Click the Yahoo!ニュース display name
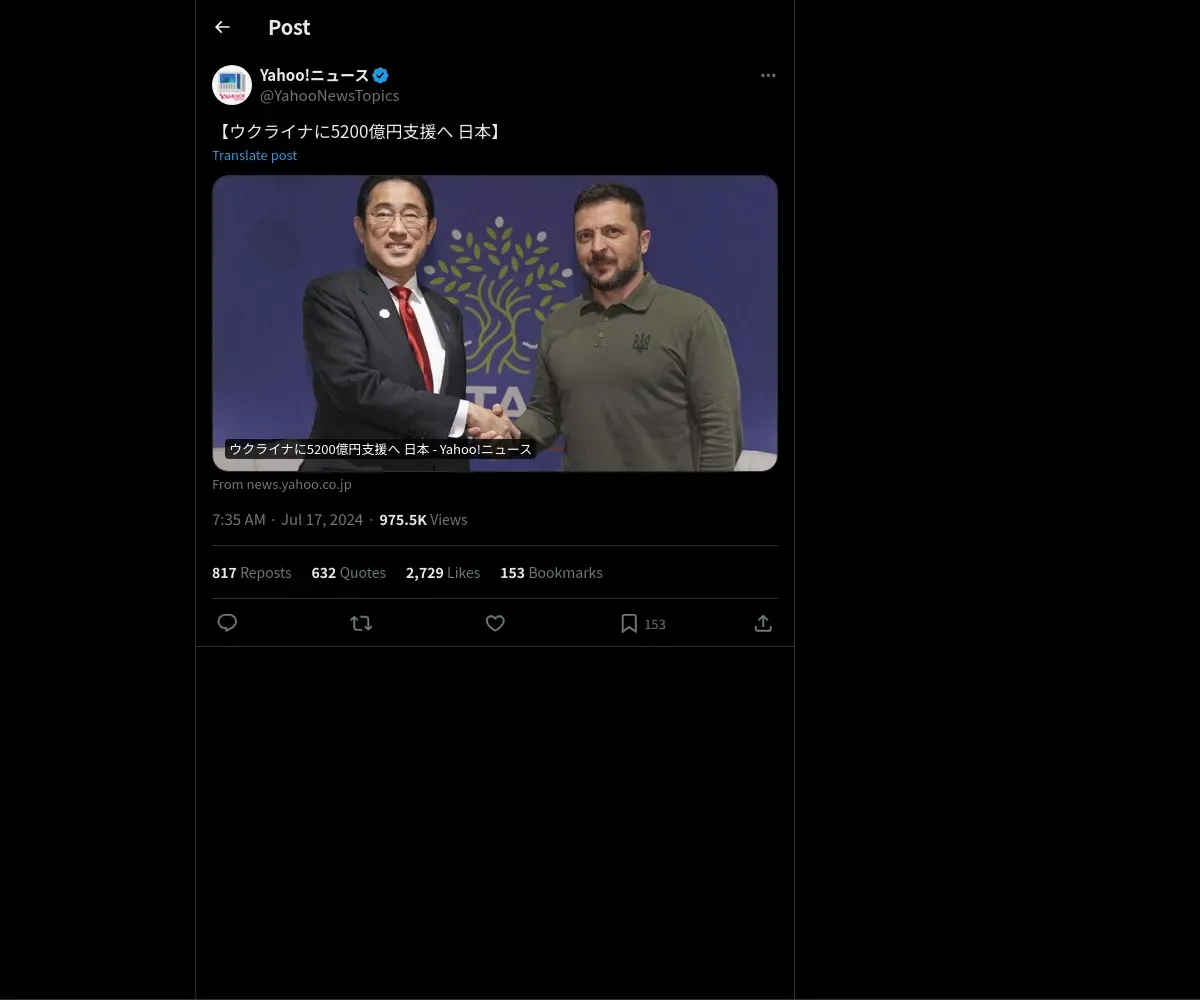Screen dimensions: 1200x1000 [314, 75]
